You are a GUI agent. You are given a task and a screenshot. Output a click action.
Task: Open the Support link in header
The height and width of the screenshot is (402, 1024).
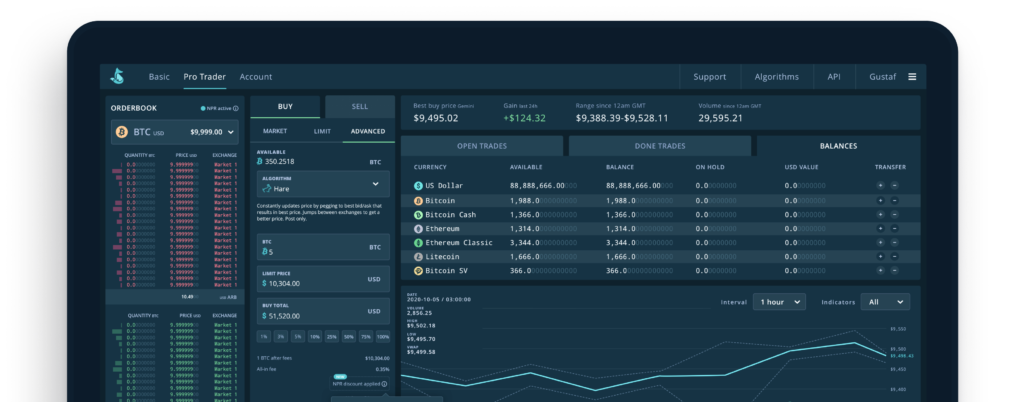(709, 77)
